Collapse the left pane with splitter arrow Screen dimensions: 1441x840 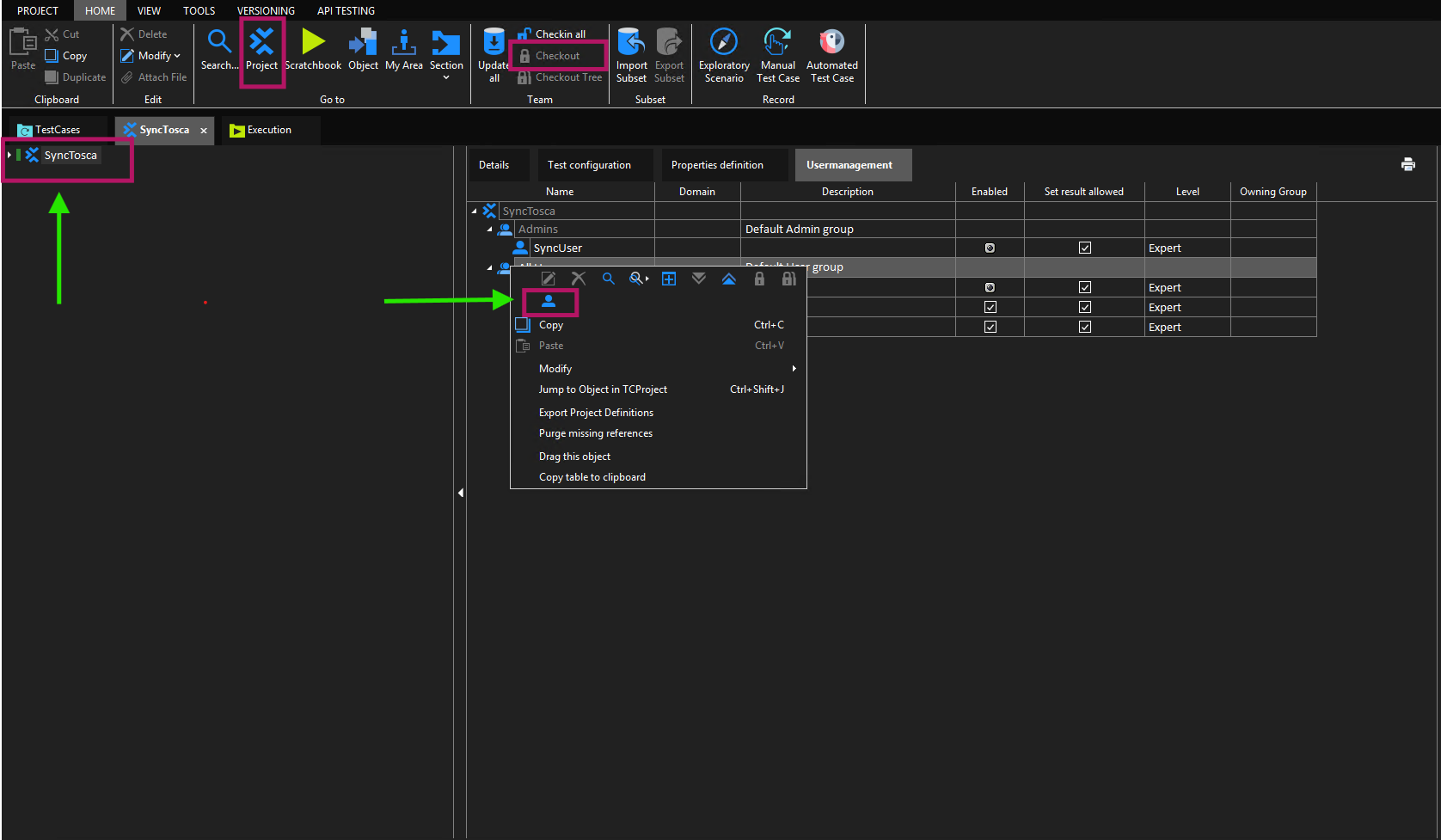[x=461, y=493]
